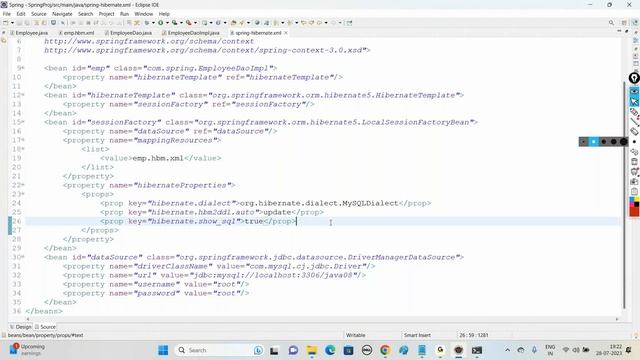Click the date and time in taskbar
The height and width of the screenshot is (360, 640).
pyautogui.click(x=609, y=350)
